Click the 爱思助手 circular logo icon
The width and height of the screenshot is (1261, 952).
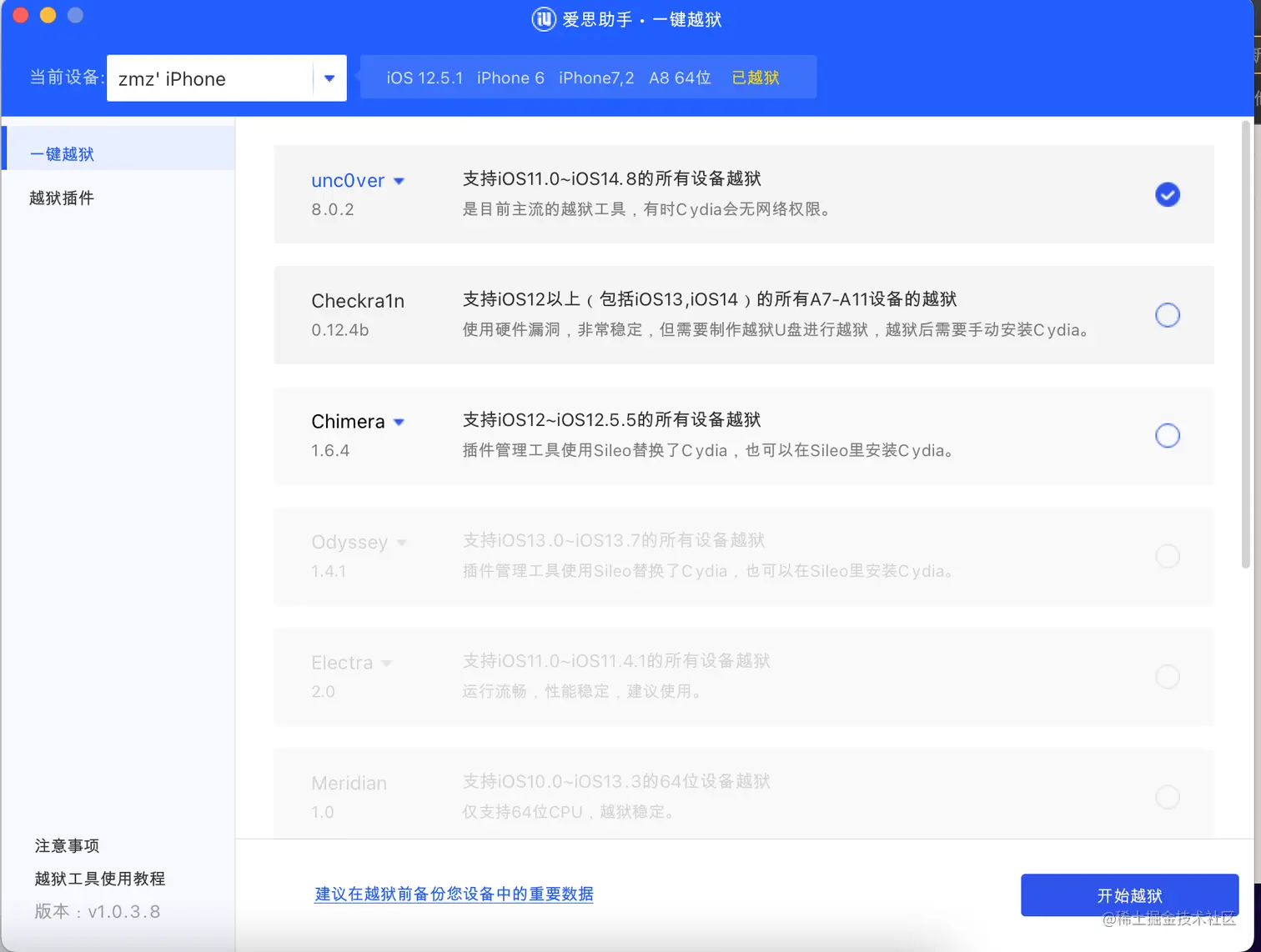[x=543, y=19]
